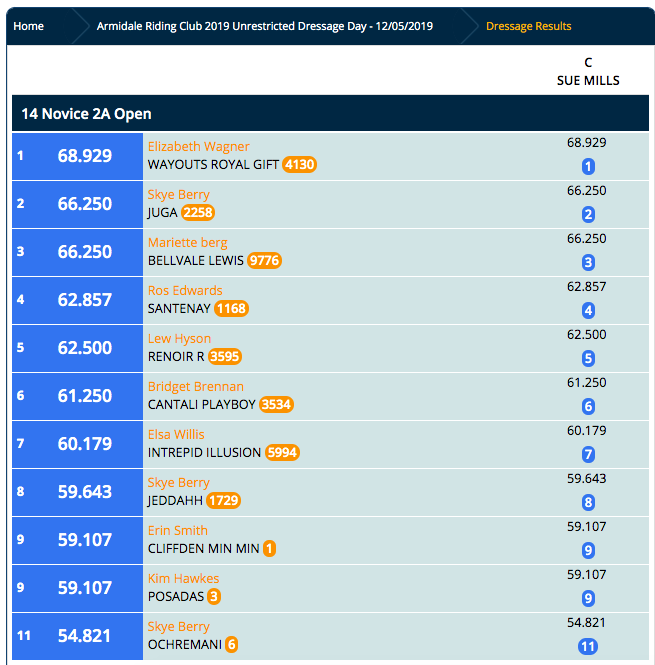Click bridle number badge 1729

point(224,500)
